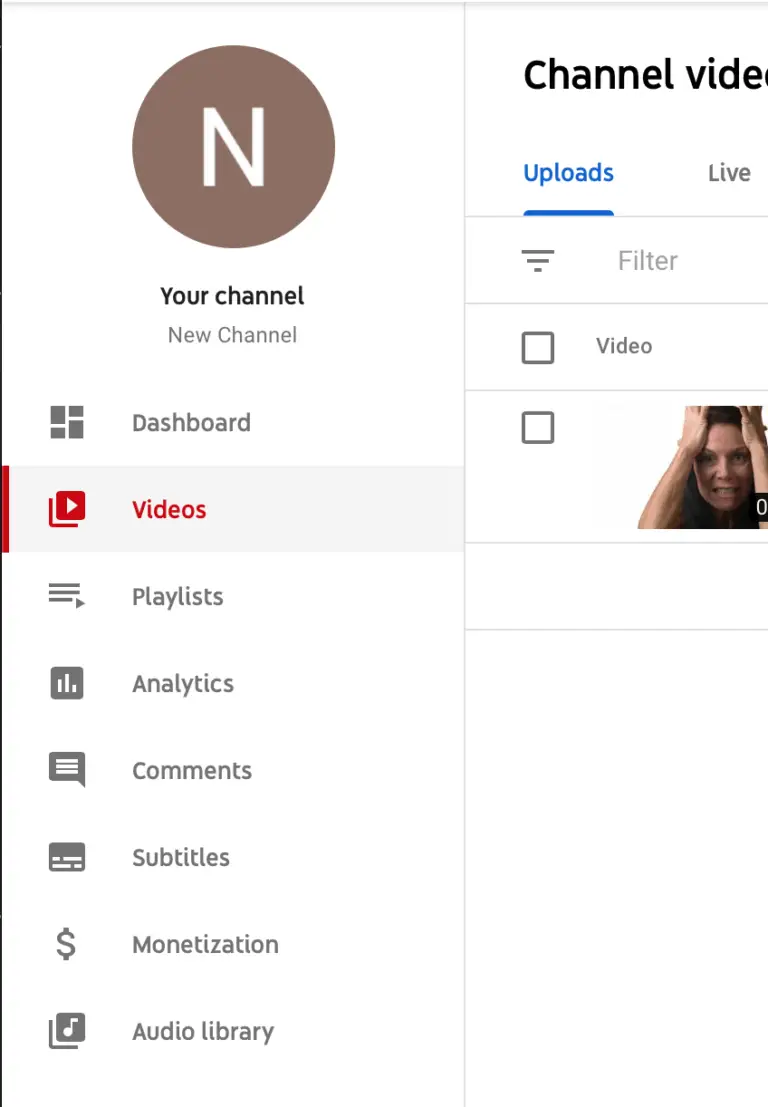Click the Video column header
Screen dimensions: 768x1107
coord(624,346)
